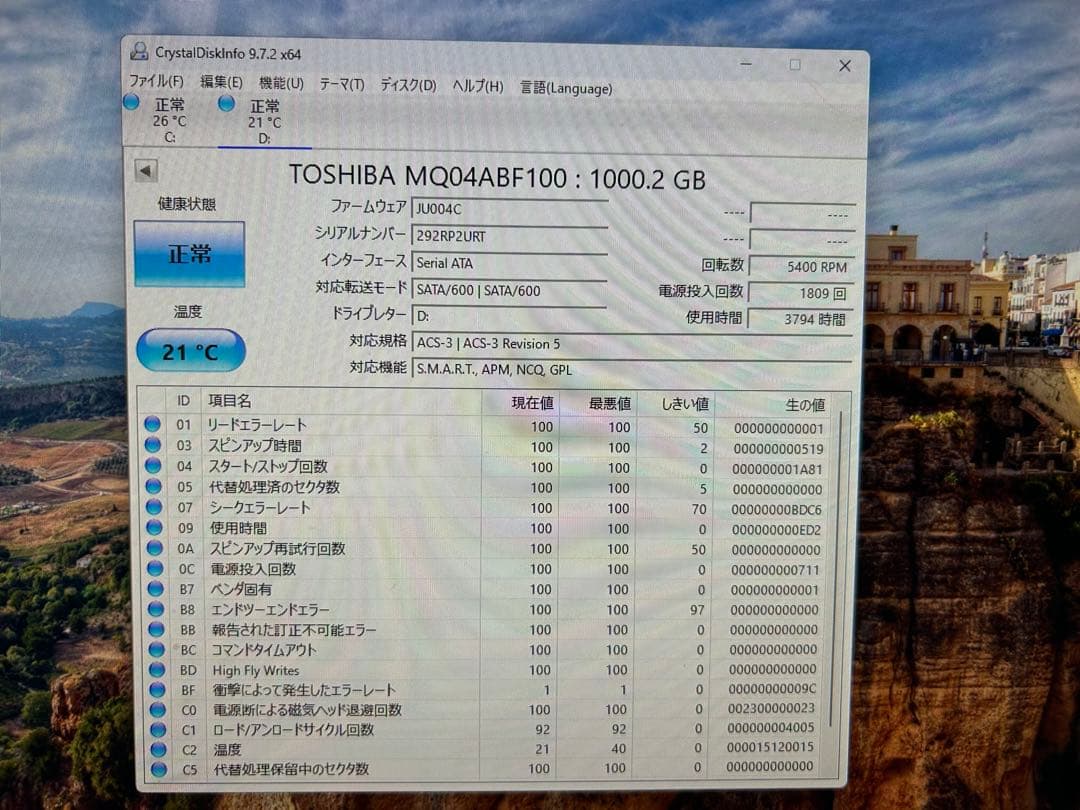Open the ファイル(F) menu
Screen dimensions: 1080x810
[156, 81]
